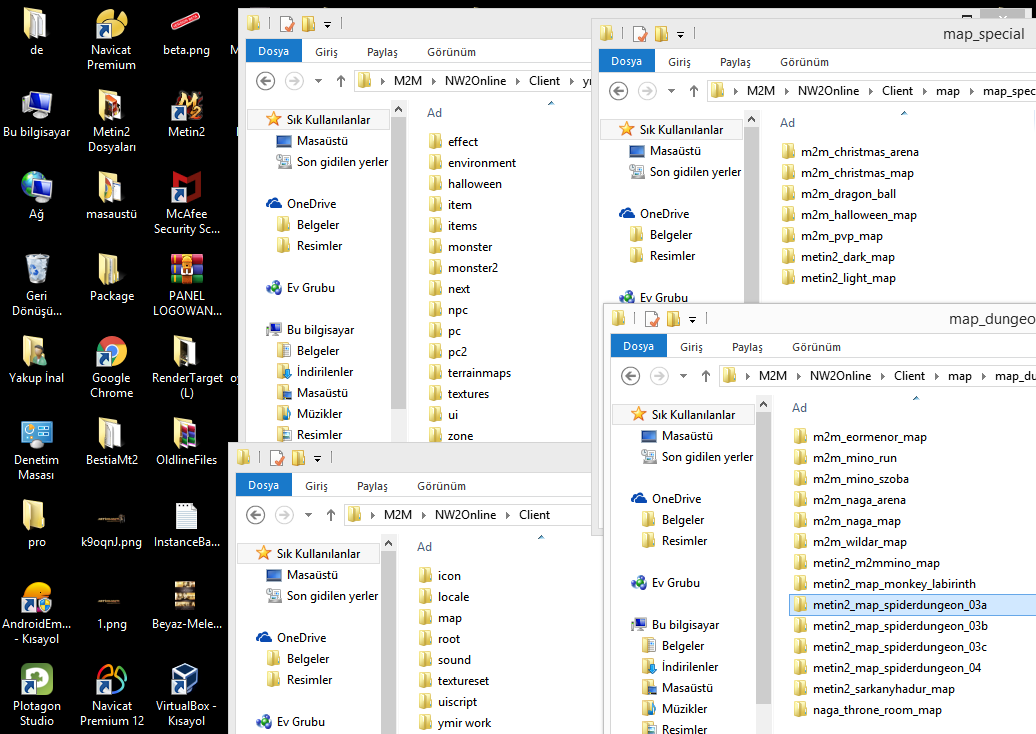Launch the Metin2 desktop icon

pyautogui.click(x=186, y=114)
